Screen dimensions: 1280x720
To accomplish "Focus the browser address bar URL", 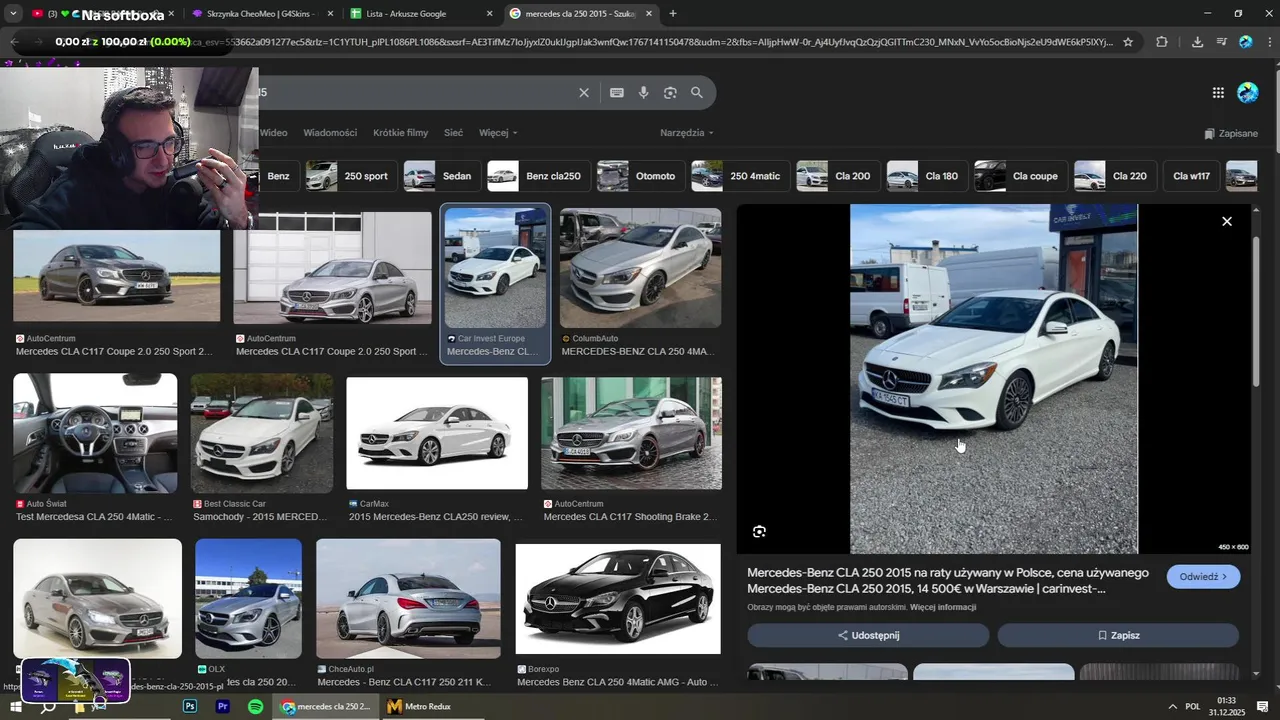I will (650, 42).
